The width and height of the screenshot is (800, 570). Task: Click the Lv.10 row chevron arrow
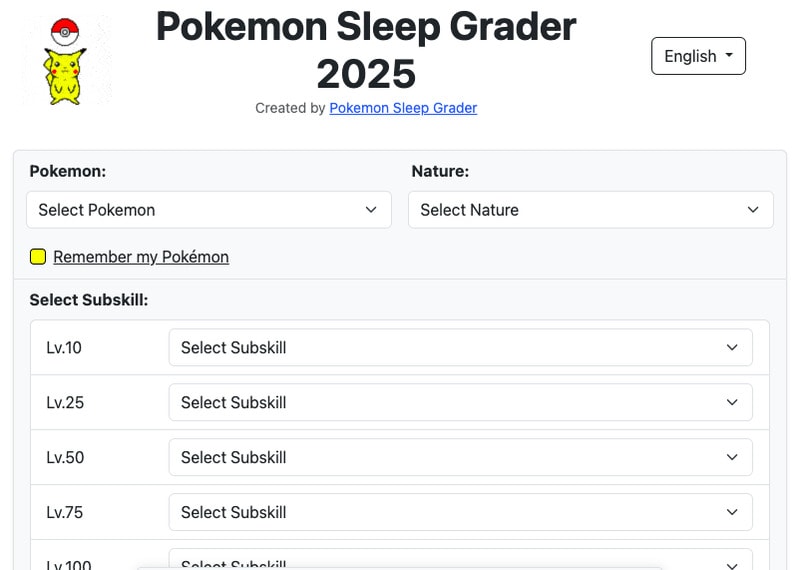click(732, 348)
